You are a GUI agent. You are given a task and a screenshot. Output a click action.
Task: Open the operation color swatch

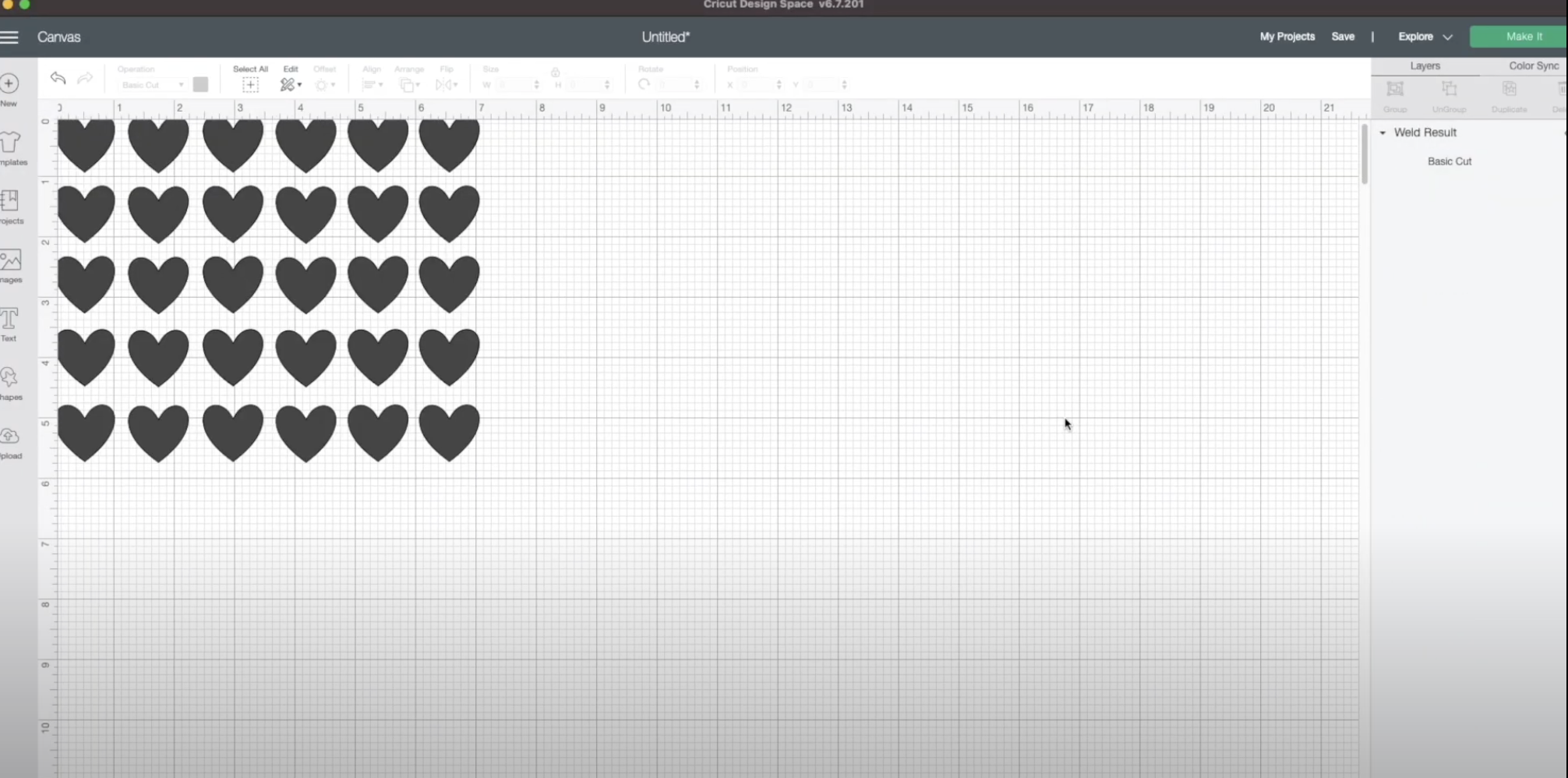(200, 84)
